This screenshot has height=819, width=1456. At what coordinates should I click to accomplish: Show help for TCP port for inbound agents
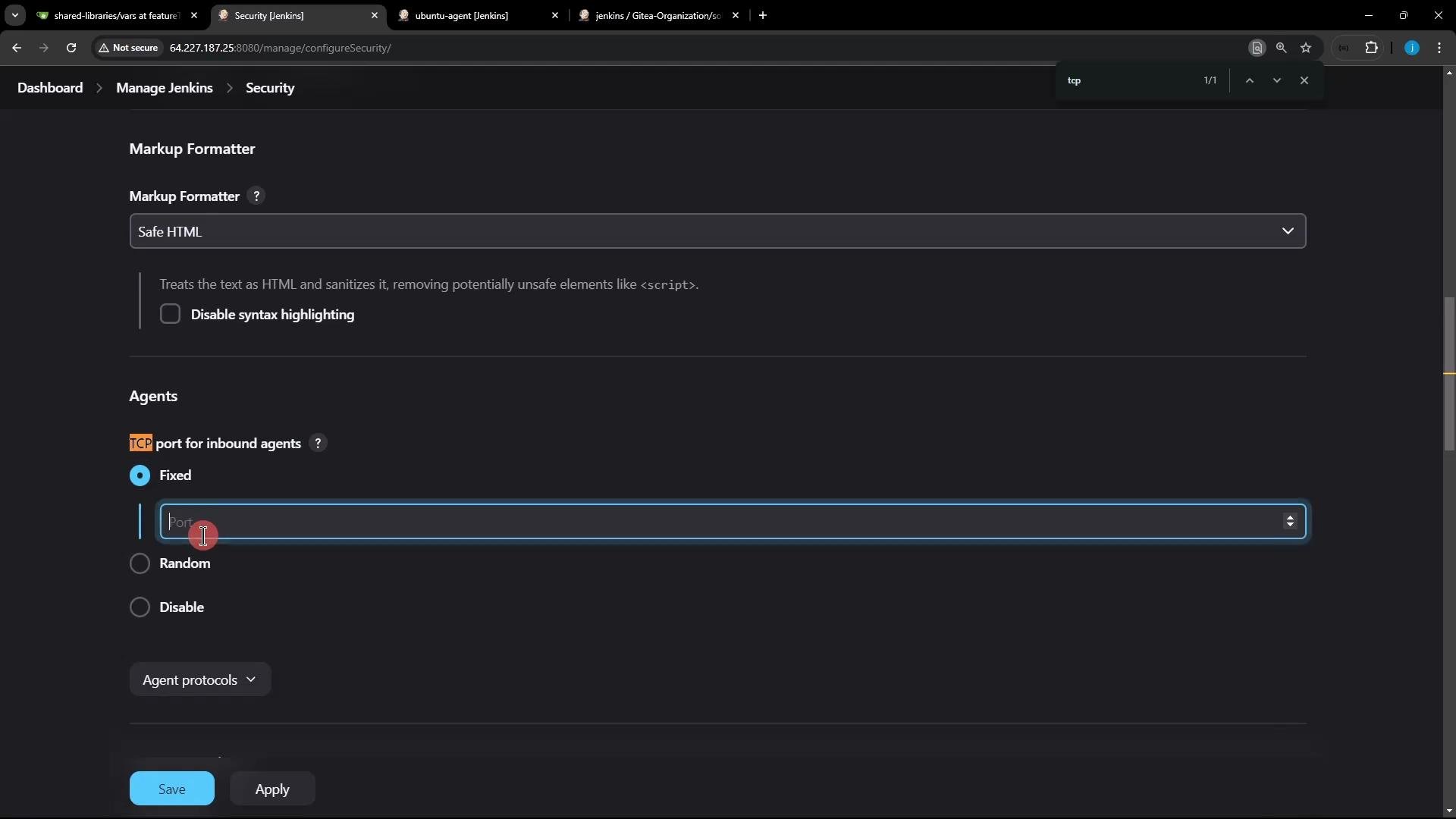318,443
